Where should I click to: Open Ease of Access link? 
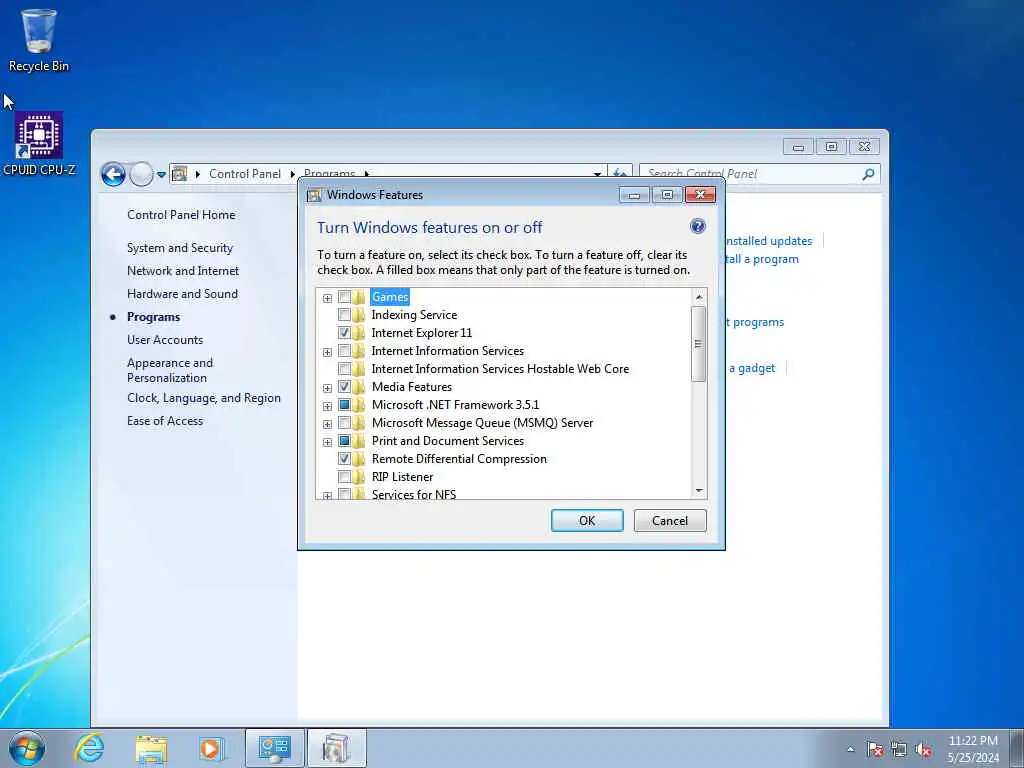coord(165,421)
